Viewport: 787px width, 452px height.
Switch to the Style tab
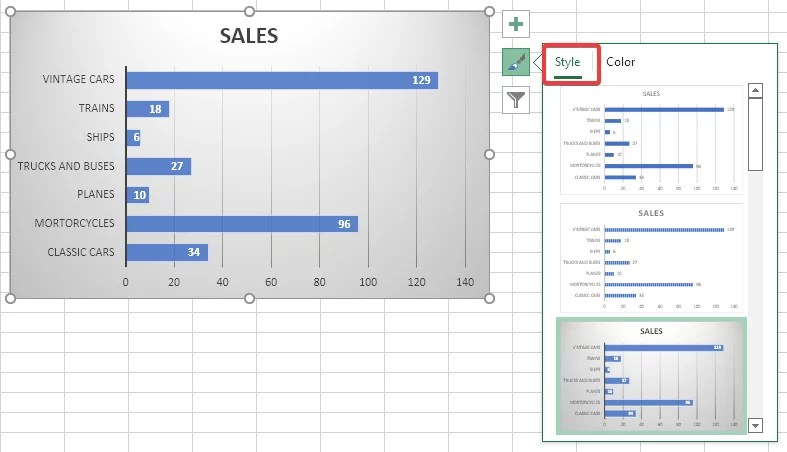[x=568, y=62]
